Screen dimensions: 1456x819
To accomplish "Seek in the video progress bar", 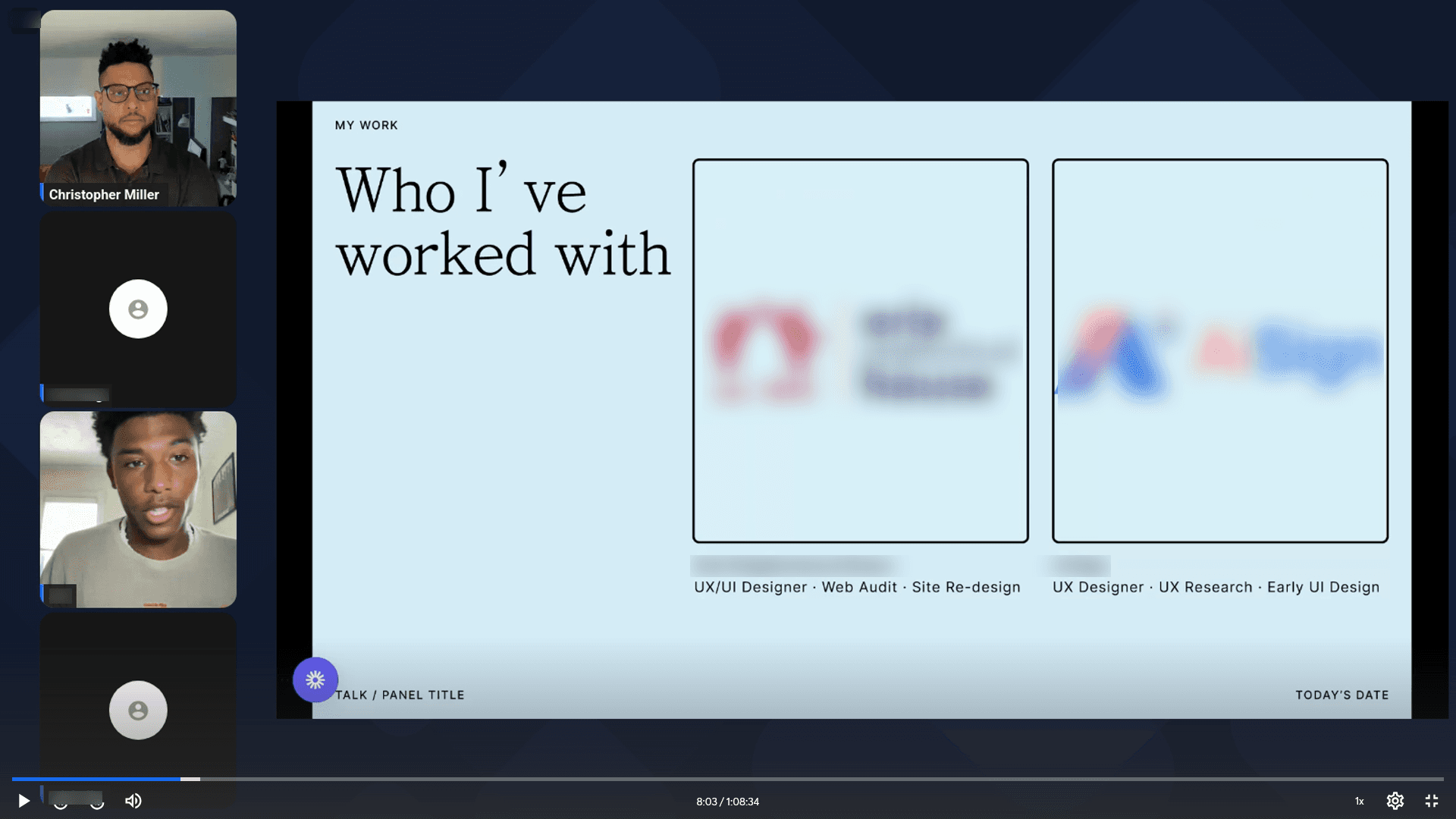I will point(728,779).
